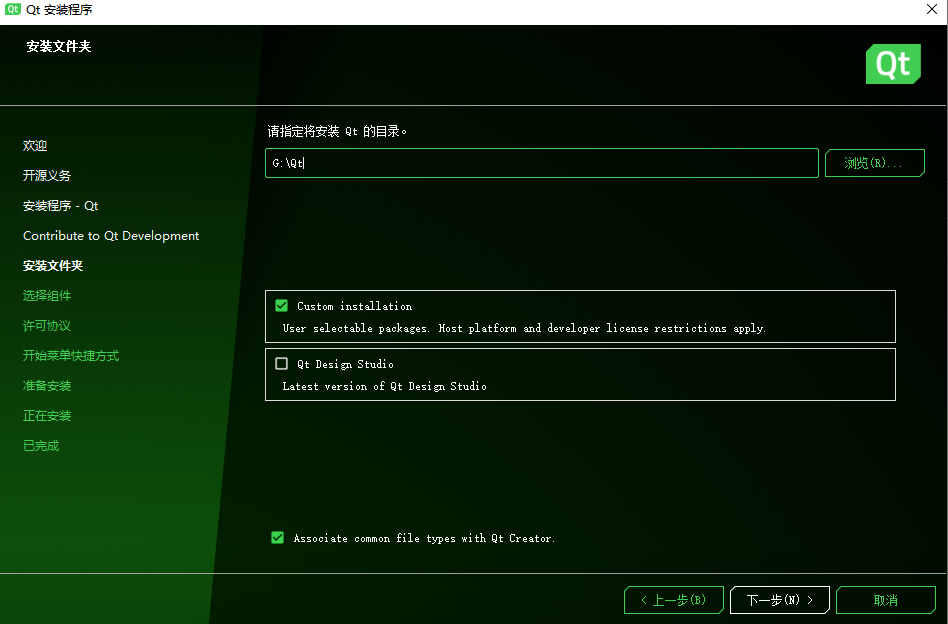This screenshot has width=948, height=624.
Task: Select Contribute to Qt Development in sidebar
Action: point(111,235)
